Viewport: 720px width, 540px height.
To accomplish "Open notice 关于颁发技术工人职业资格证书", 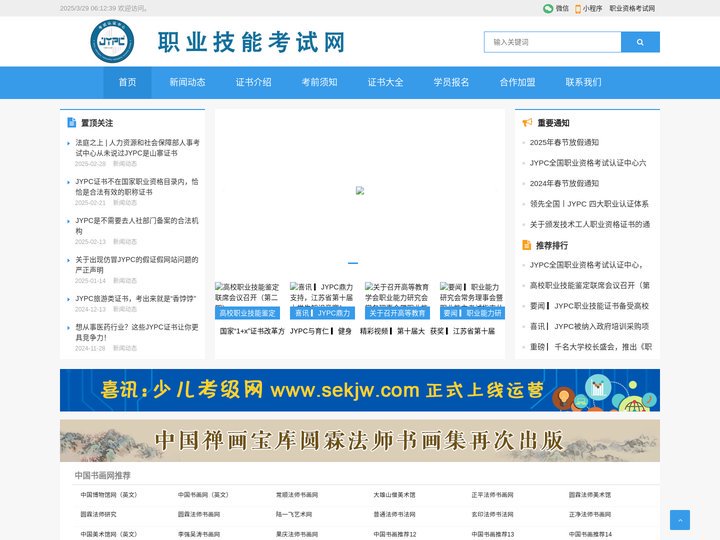I will click(590, 225).
